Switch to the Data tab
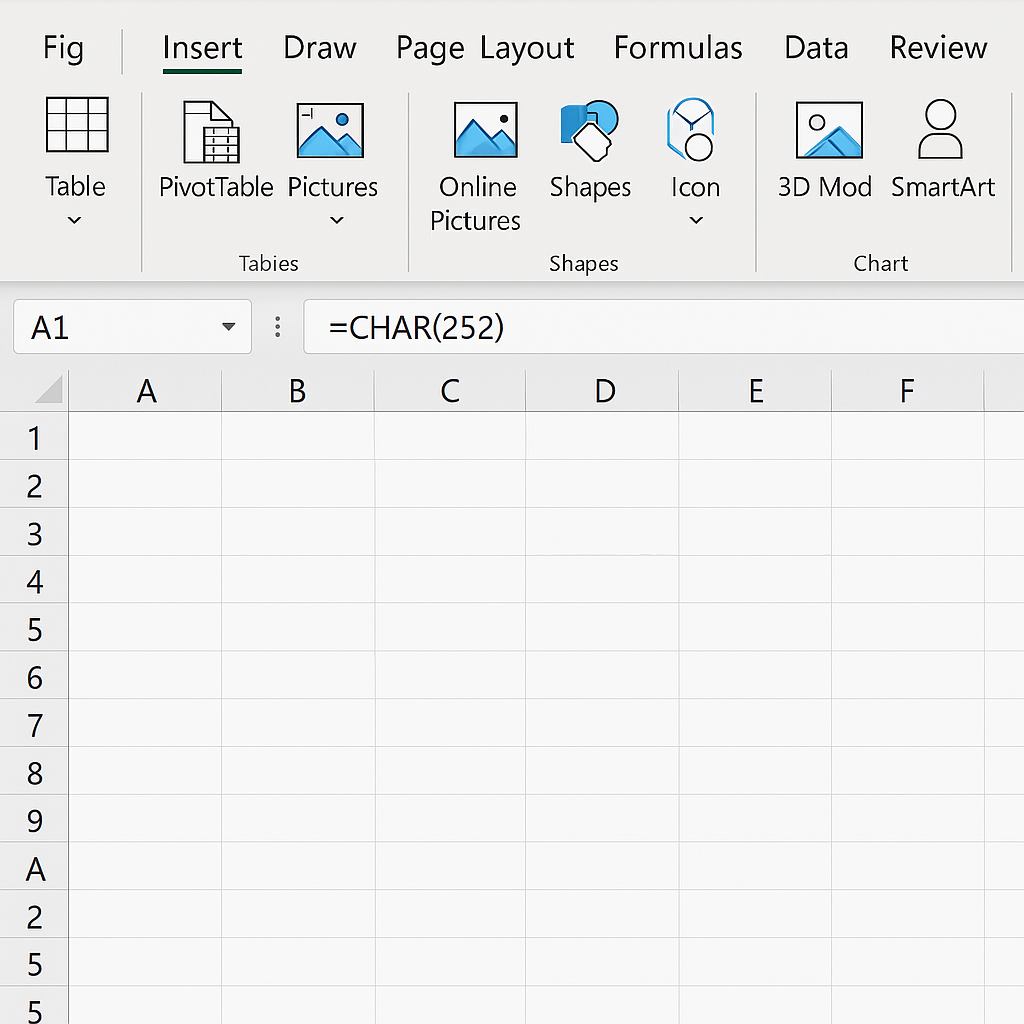1024x1024 pixels. (x=816, y=48)
